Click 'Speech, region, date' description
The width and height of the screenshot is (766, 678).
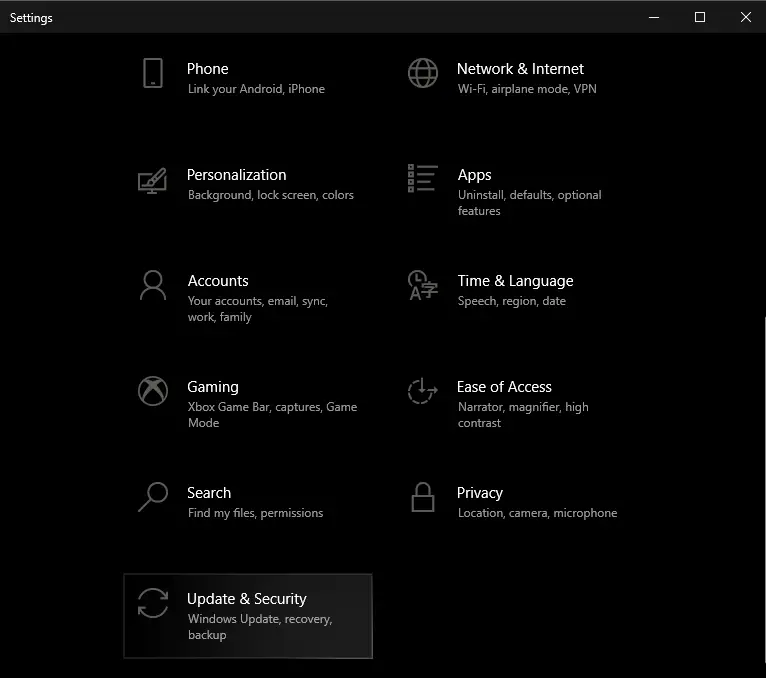pyautogui.click(x=511, y=301)
